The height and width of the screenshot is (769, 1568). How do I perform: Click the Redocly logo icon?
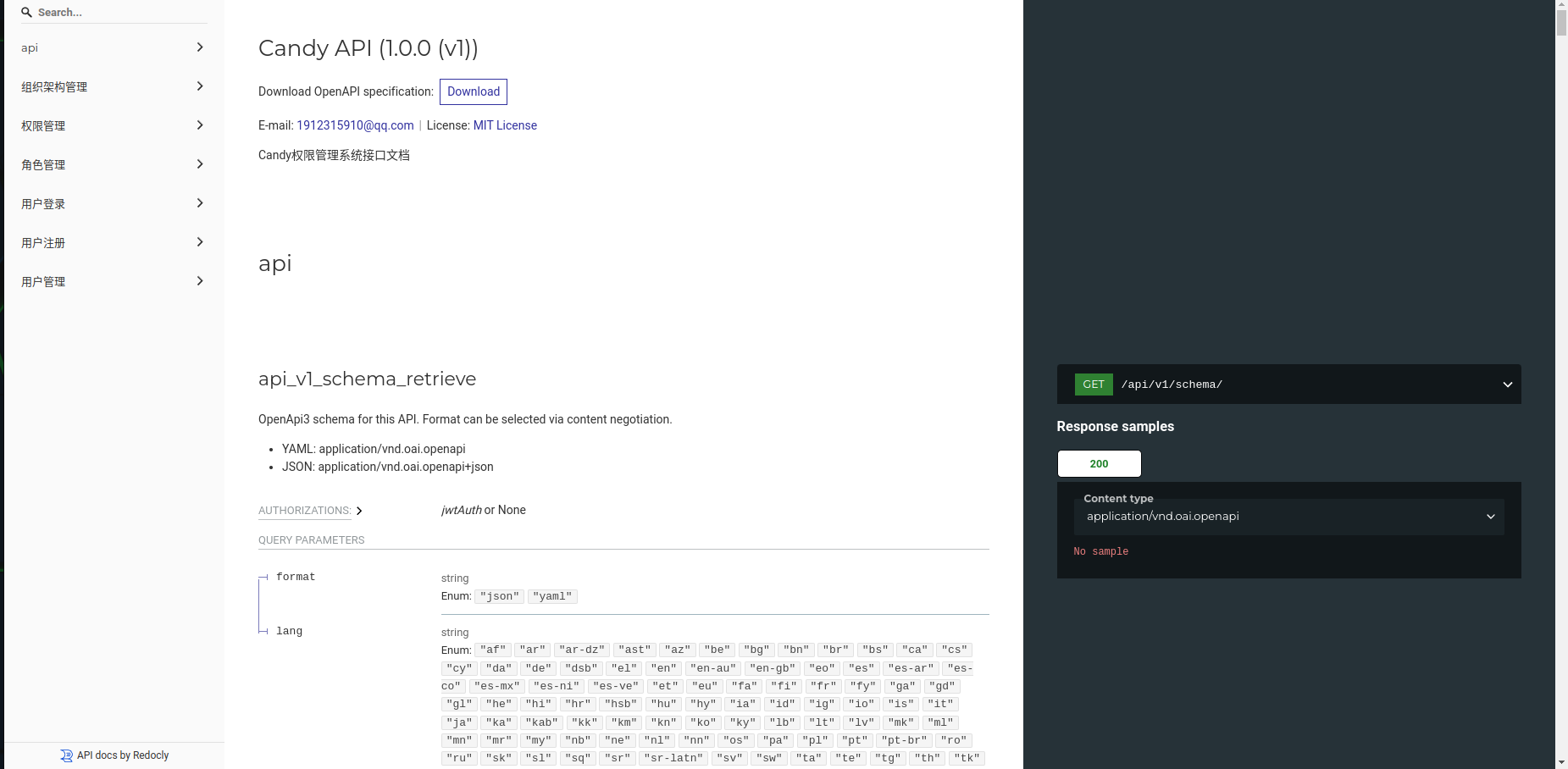tap(66, 755)
